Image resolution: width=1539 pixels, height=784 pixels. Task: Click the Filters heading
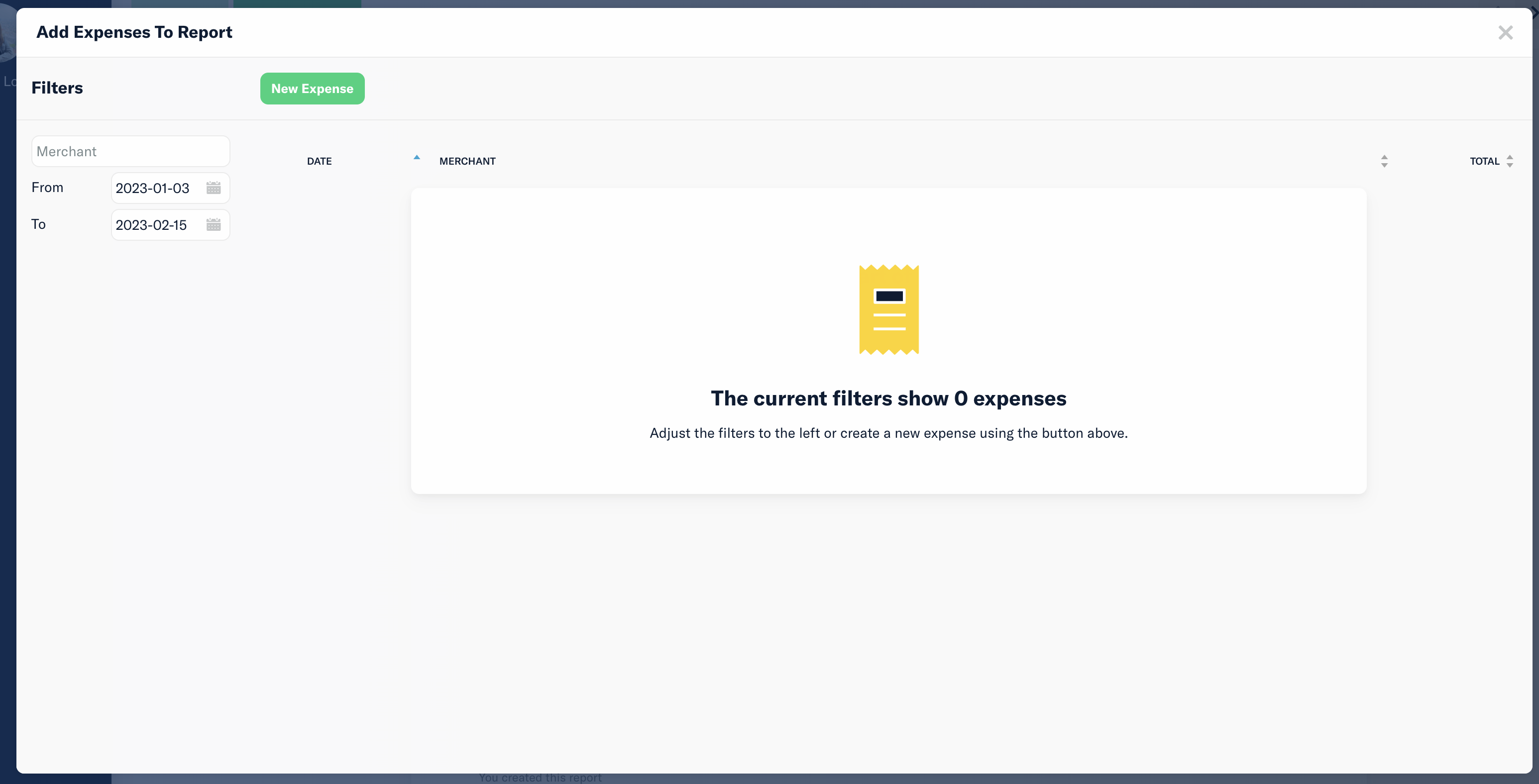click(x=57, y=88)
